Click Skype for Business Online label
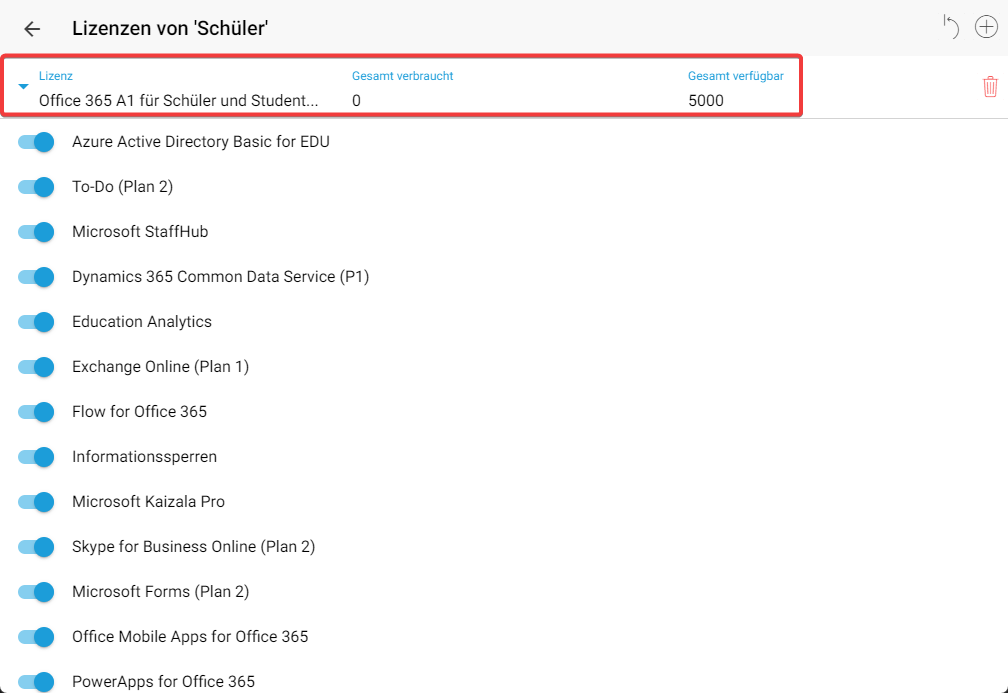Image resolution: width=1008 pixels, height=693 pixels. coord(194,546)
